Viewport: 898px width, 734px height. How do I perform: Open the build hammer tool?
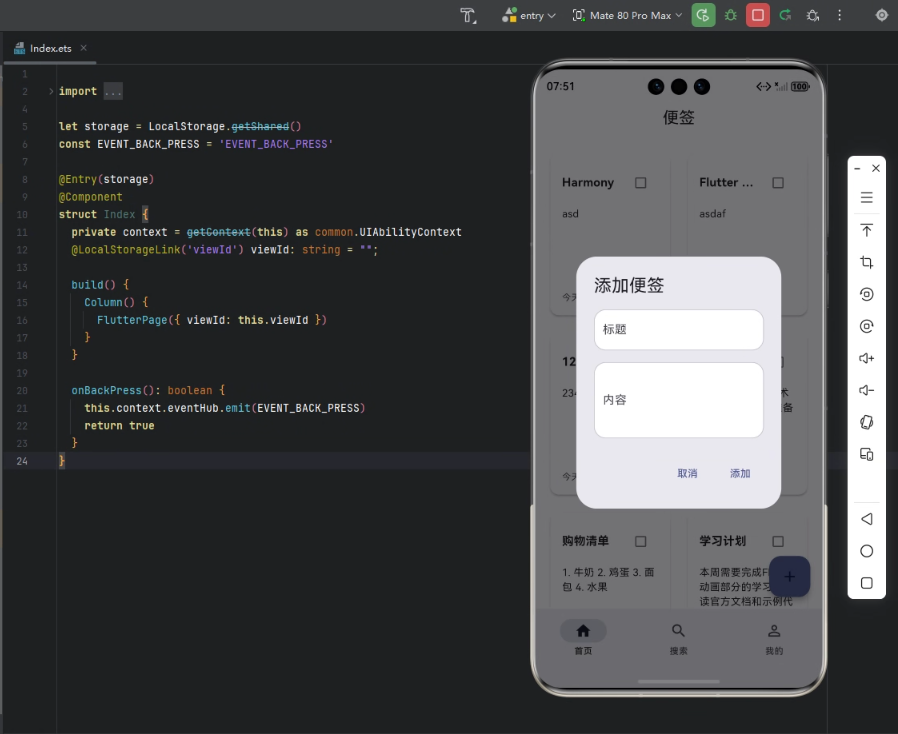click(468, 15)
